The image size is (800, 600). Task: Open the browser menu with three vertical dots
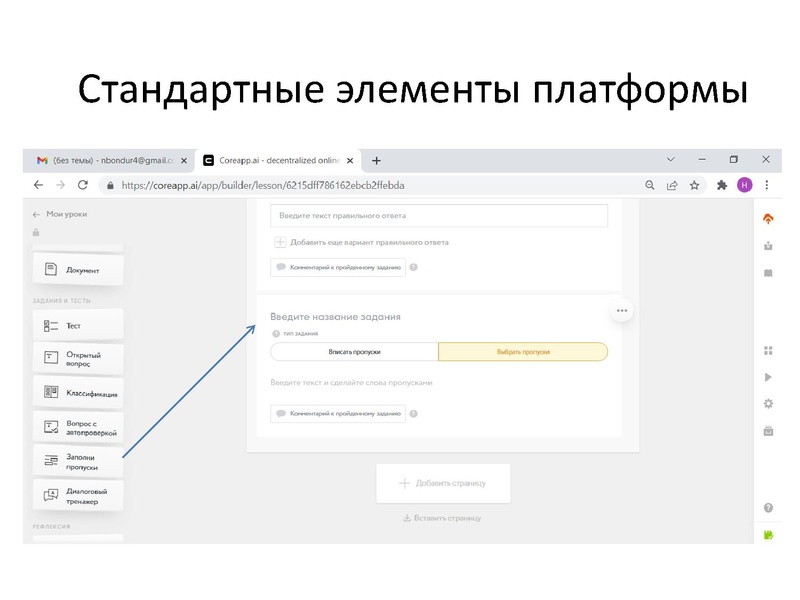(765, 186)
